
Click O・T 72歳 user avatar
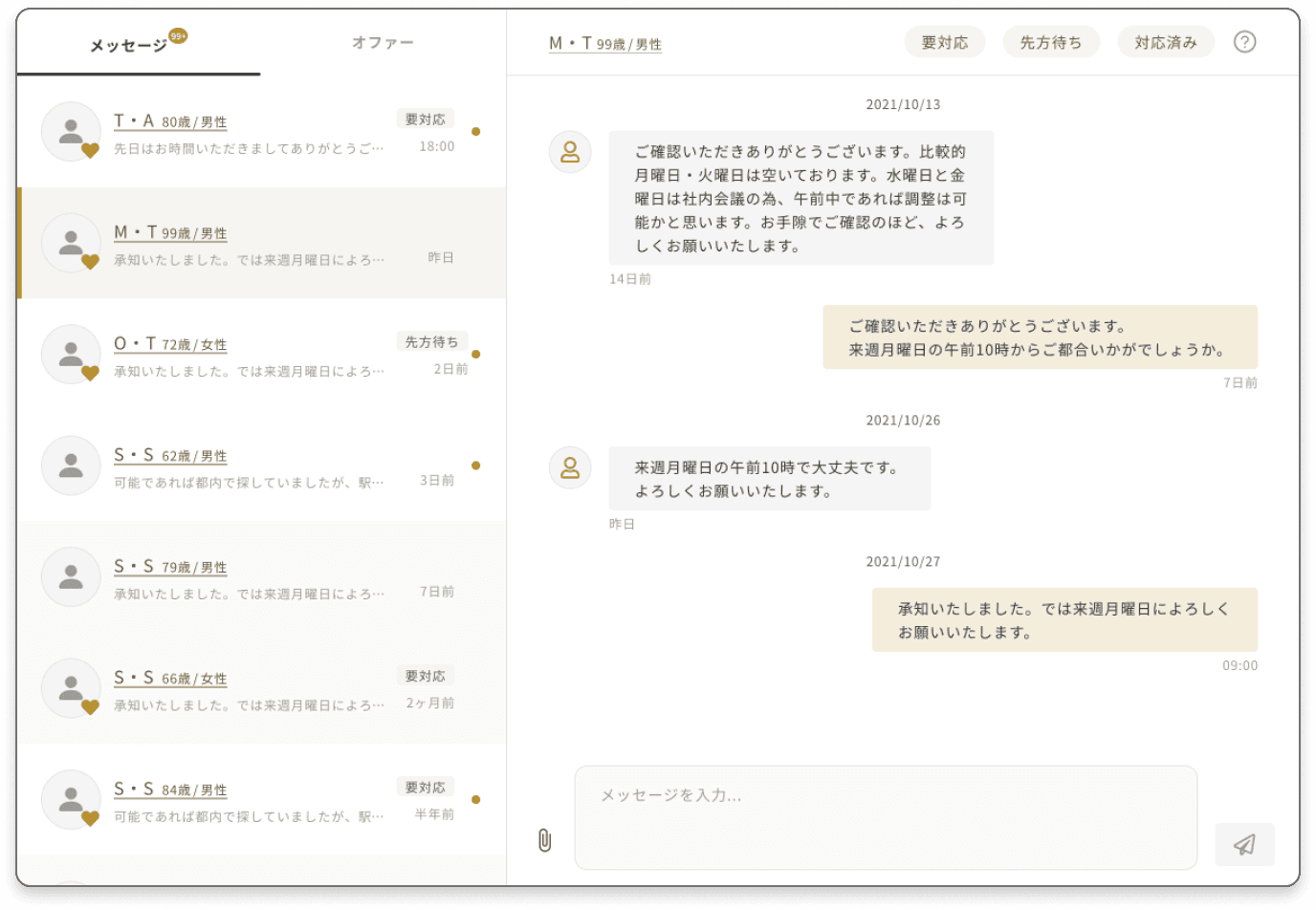coord(71,355)
